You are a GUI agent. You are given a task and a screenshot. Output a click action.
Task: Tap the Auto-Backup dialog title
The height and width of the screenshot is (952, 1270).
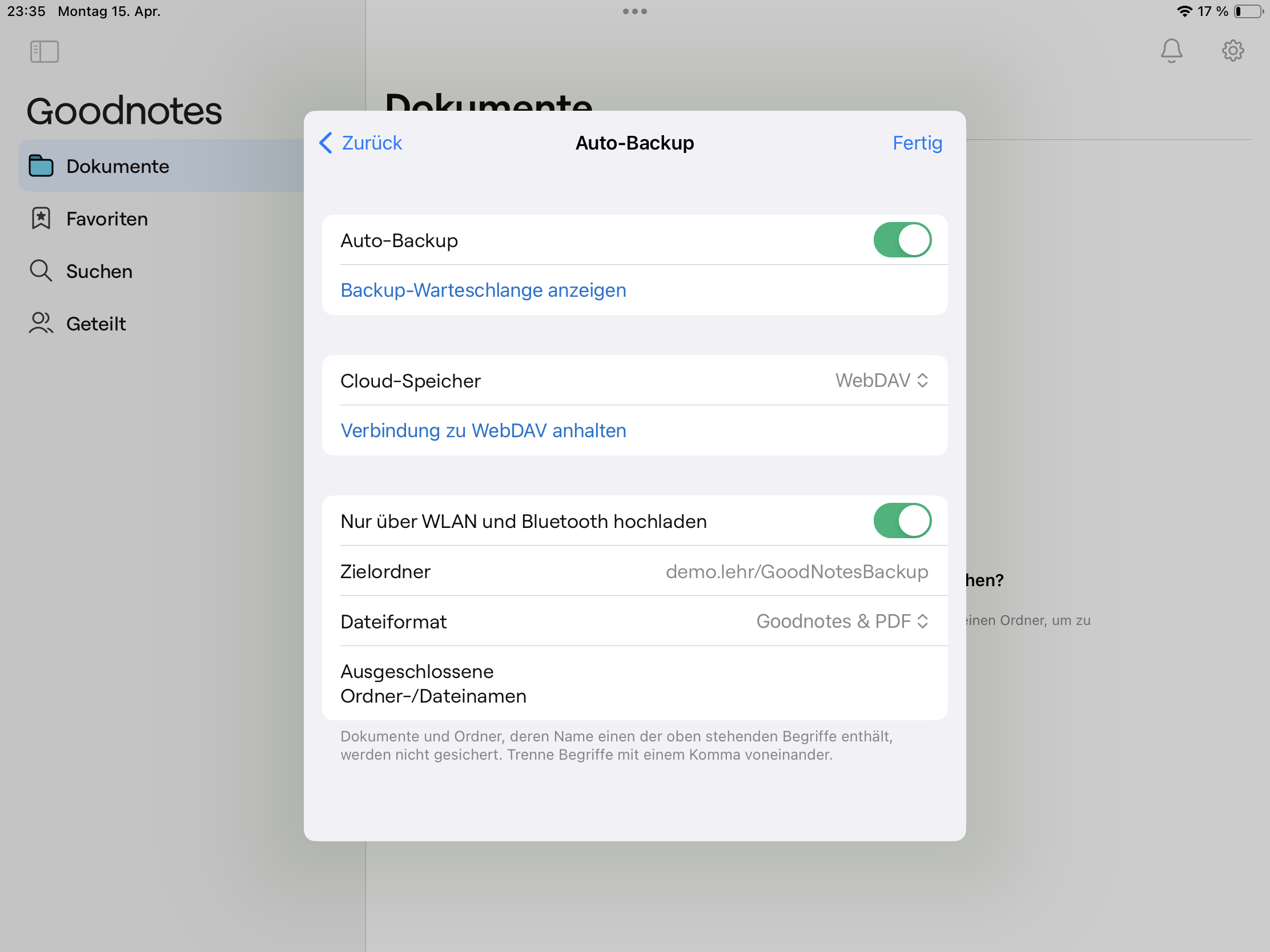(634, 143)
